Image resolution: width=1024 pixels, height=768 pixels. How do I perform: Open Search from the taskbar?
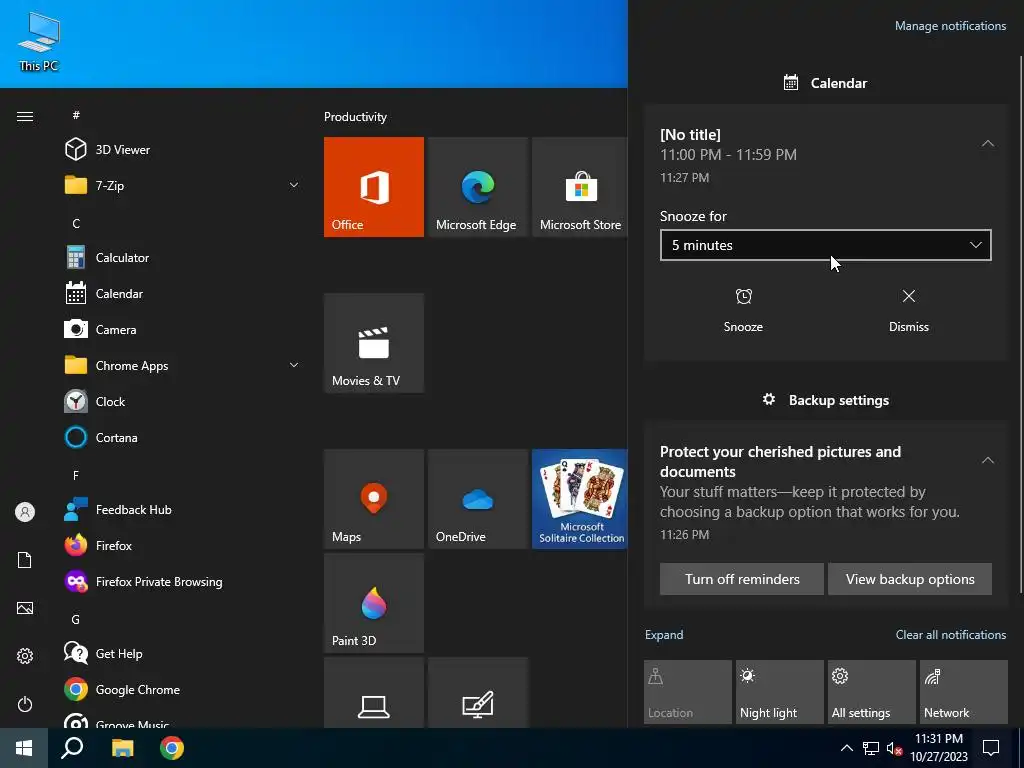click(x=72, y=748)
